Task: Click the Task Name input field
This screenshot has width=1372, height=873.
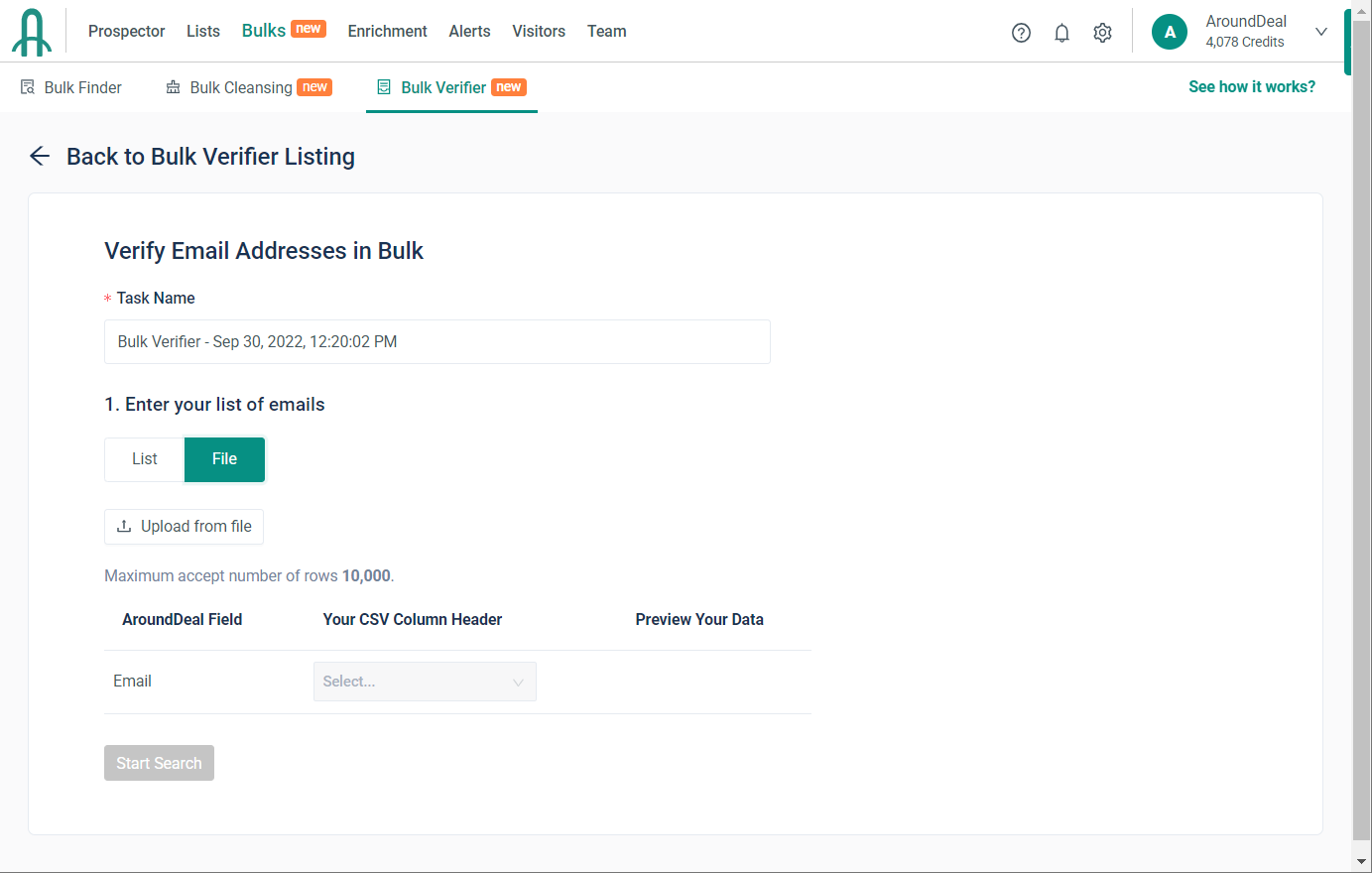Action: point(437,341)
